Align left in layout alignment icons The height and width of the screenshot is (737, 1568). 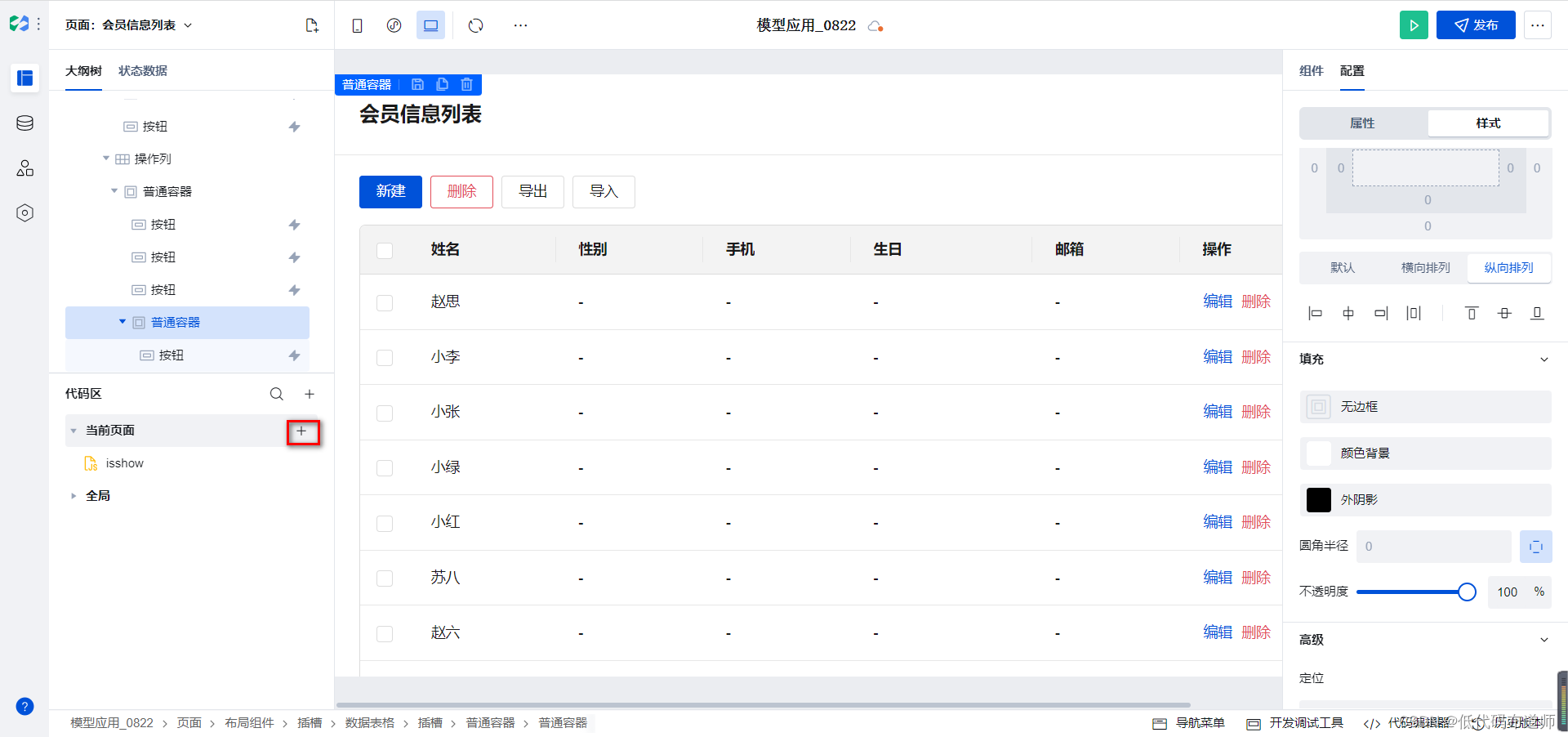(x=1315, y=313)
